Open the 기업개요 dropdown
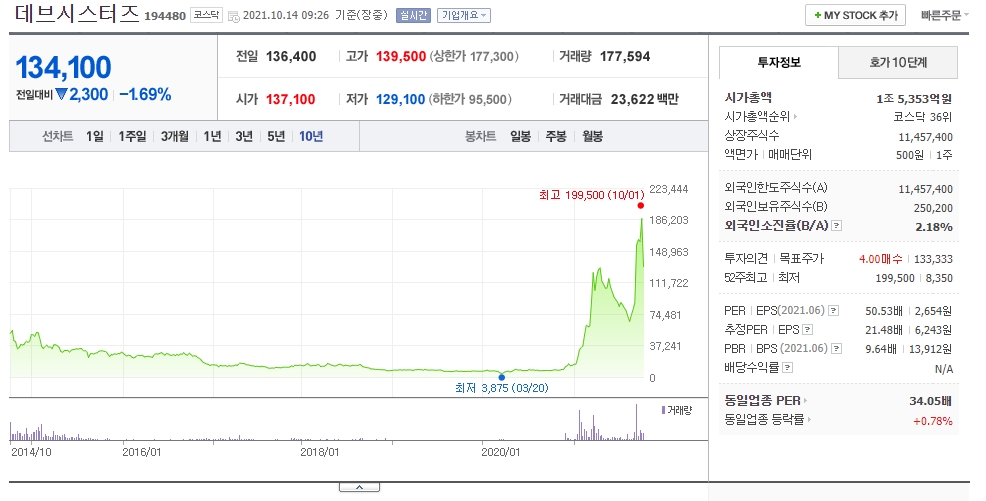Screen dimensions: 986x501 pyautogui.click(x=464, y=15)
